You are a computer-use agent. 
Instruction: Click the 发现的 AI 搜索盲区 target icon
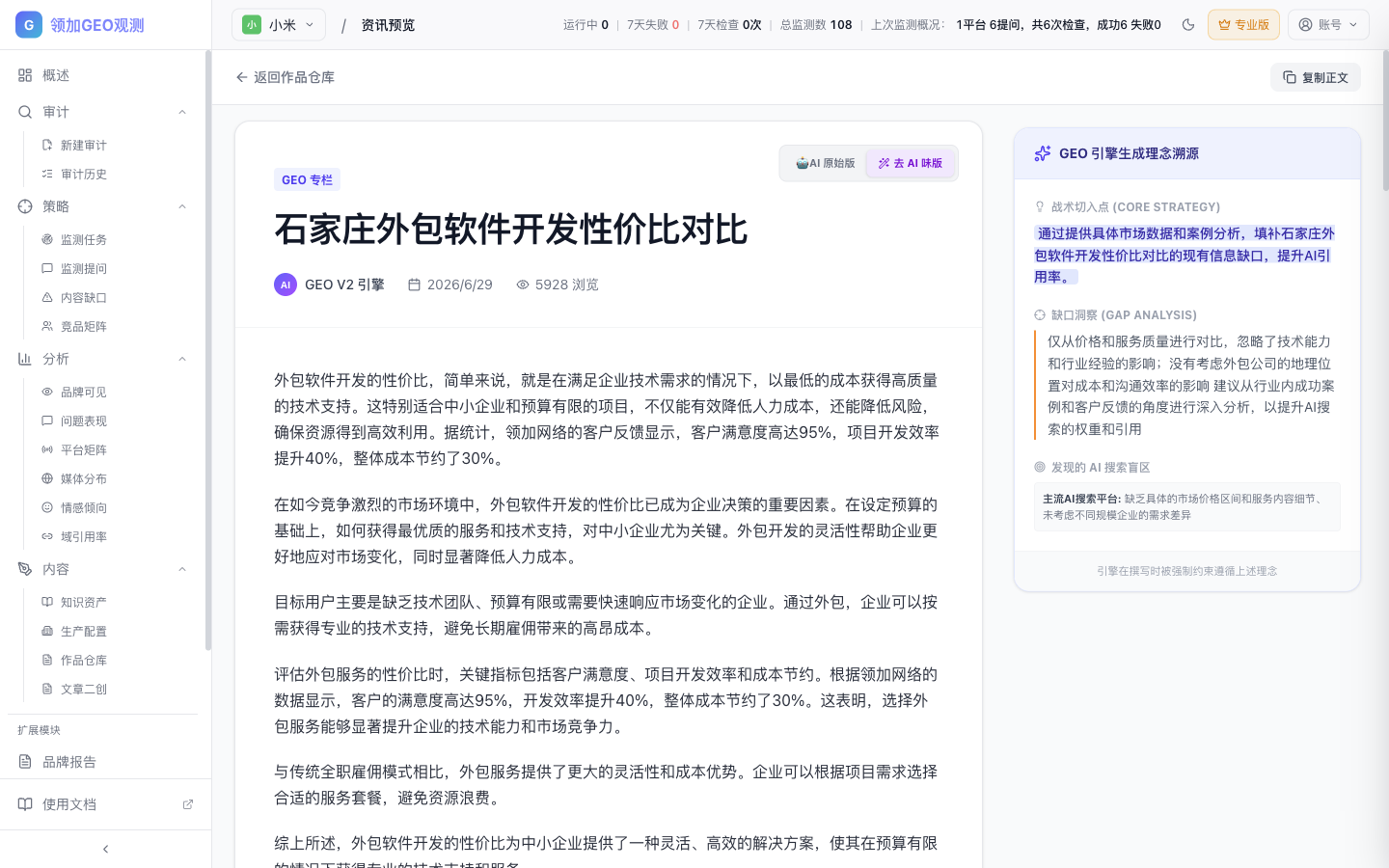click(x=1040, y=467)
